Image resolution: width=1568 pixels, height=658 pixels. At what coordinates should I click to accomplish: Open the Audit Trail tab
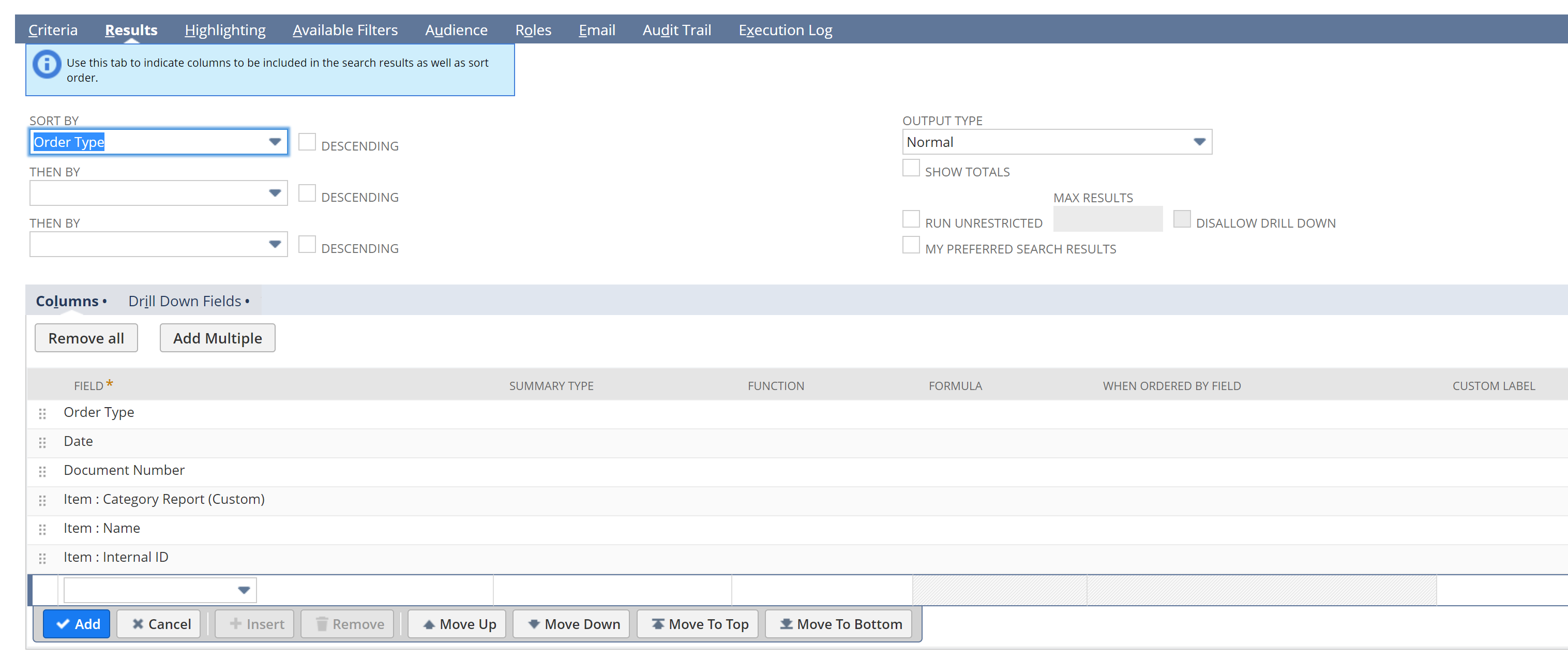pyautogui.click(x=676, y=30)
